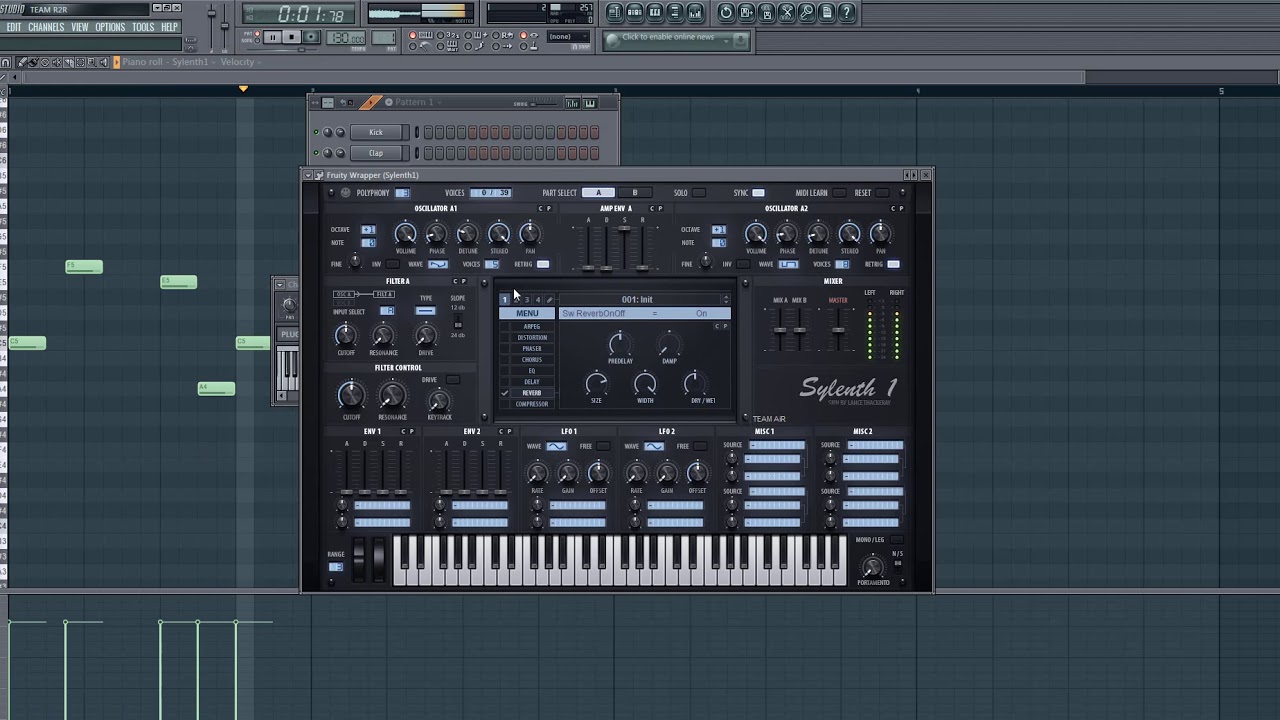This screenshot has width=1280, height=720.
Task: Open the VIEW menu
Action: [80, 27]
